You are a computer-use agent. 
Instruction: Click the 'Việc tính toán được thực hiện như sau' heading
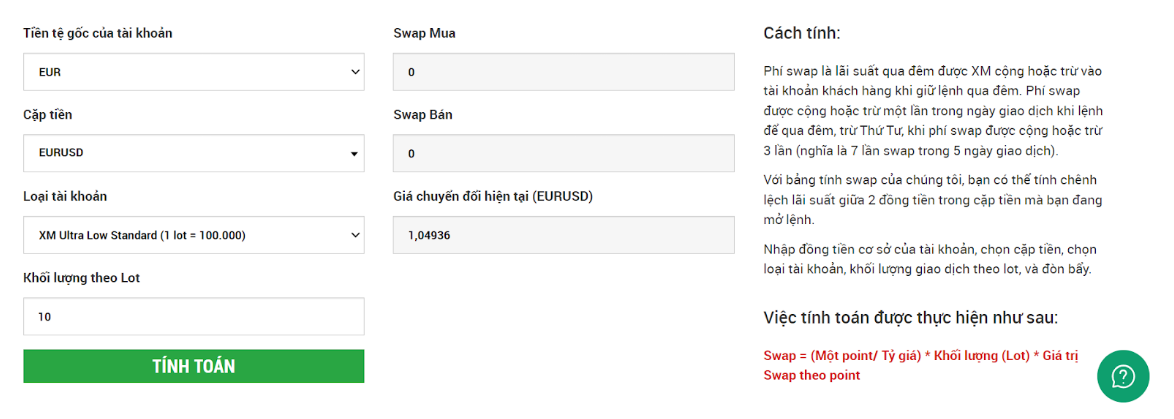[910, 317]
